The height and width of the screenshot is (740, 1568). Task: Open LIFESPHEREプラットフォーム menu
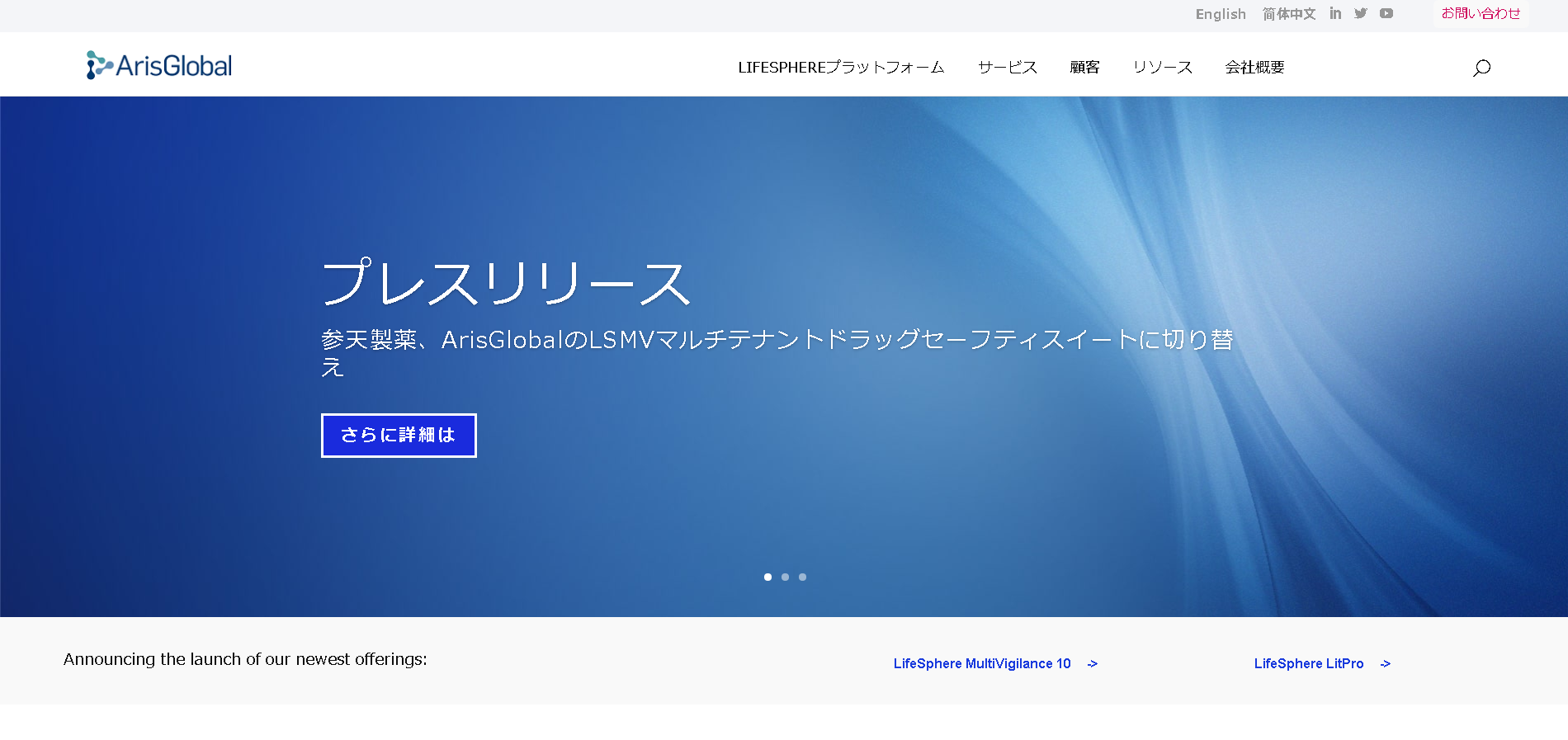(841, 68)
